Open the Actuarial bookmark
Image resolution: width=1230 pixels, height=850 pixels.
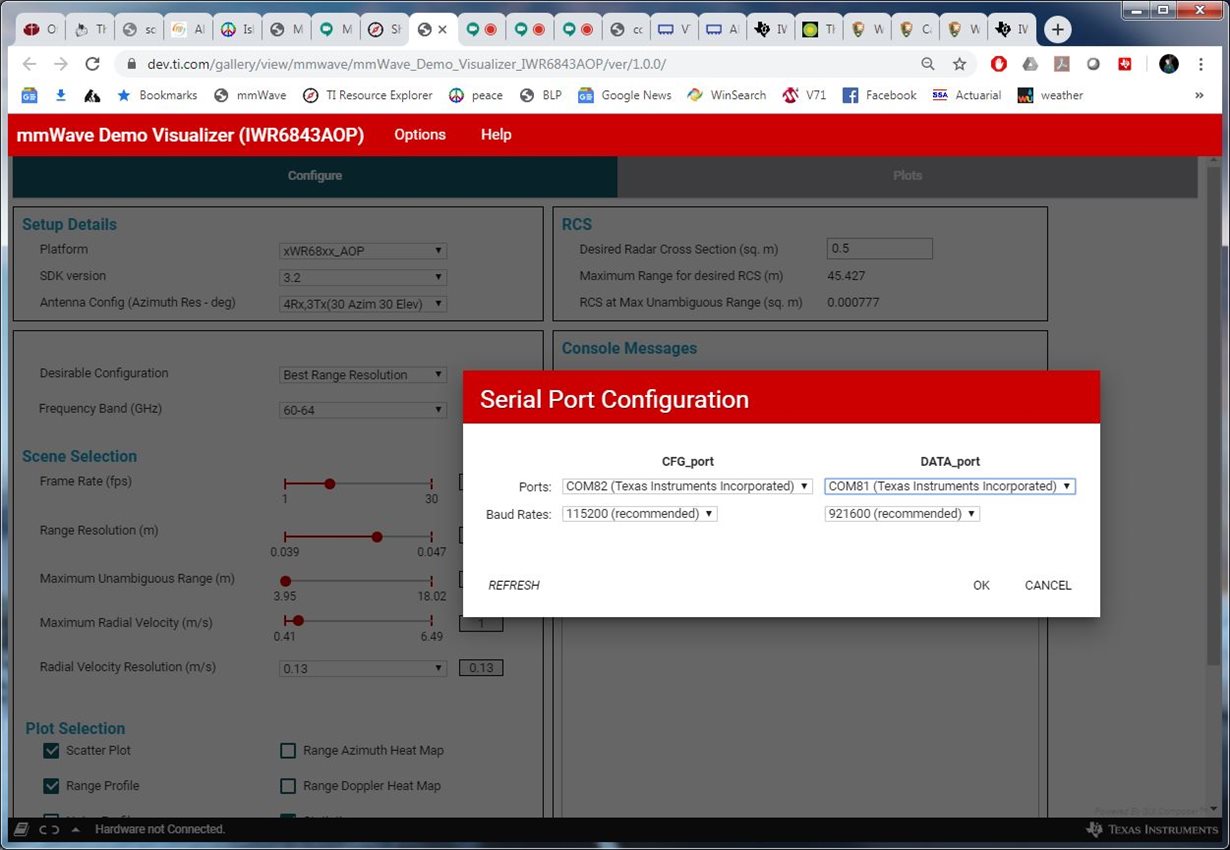point(967,95)
